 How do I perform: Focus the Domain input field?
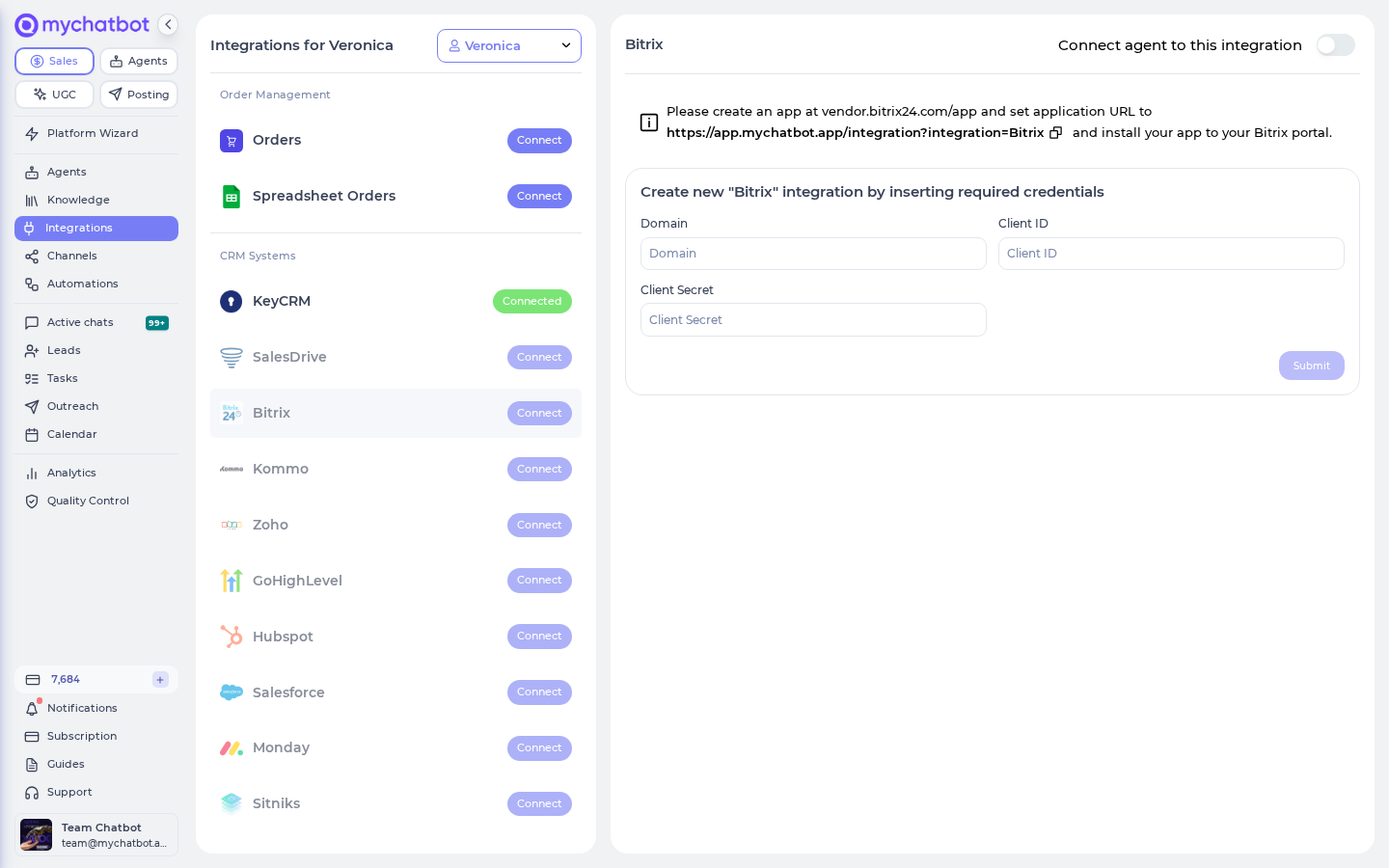pos(813,254)
